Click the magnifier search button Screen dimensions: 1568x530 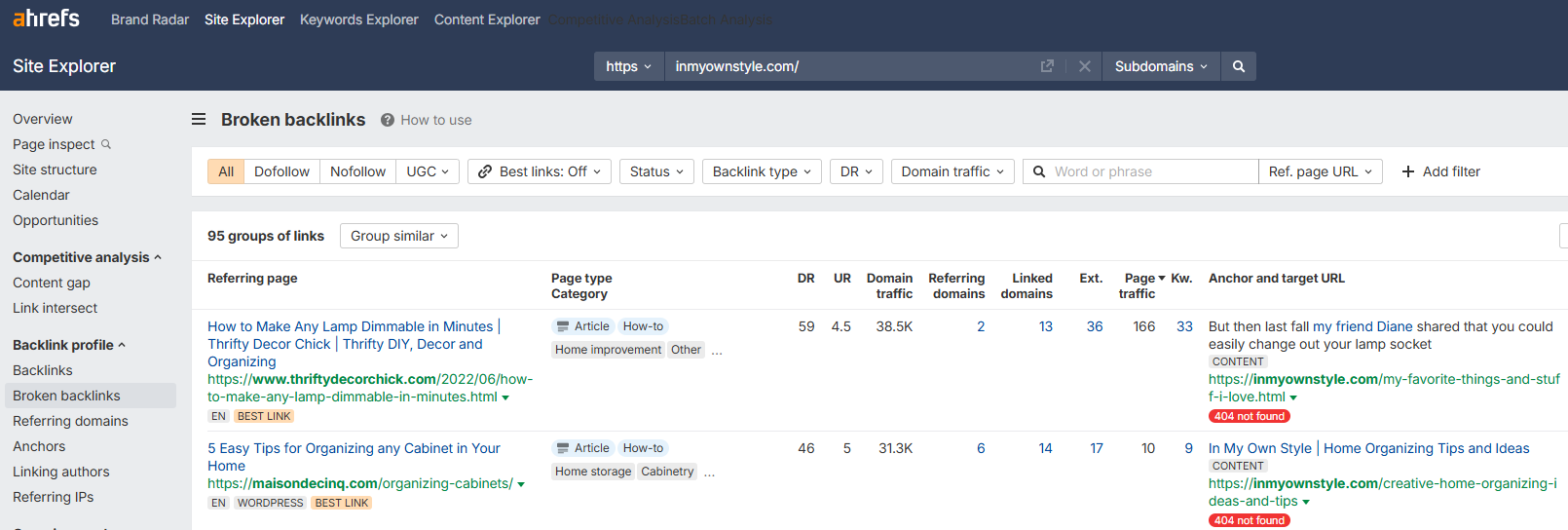coord(1239,66)
